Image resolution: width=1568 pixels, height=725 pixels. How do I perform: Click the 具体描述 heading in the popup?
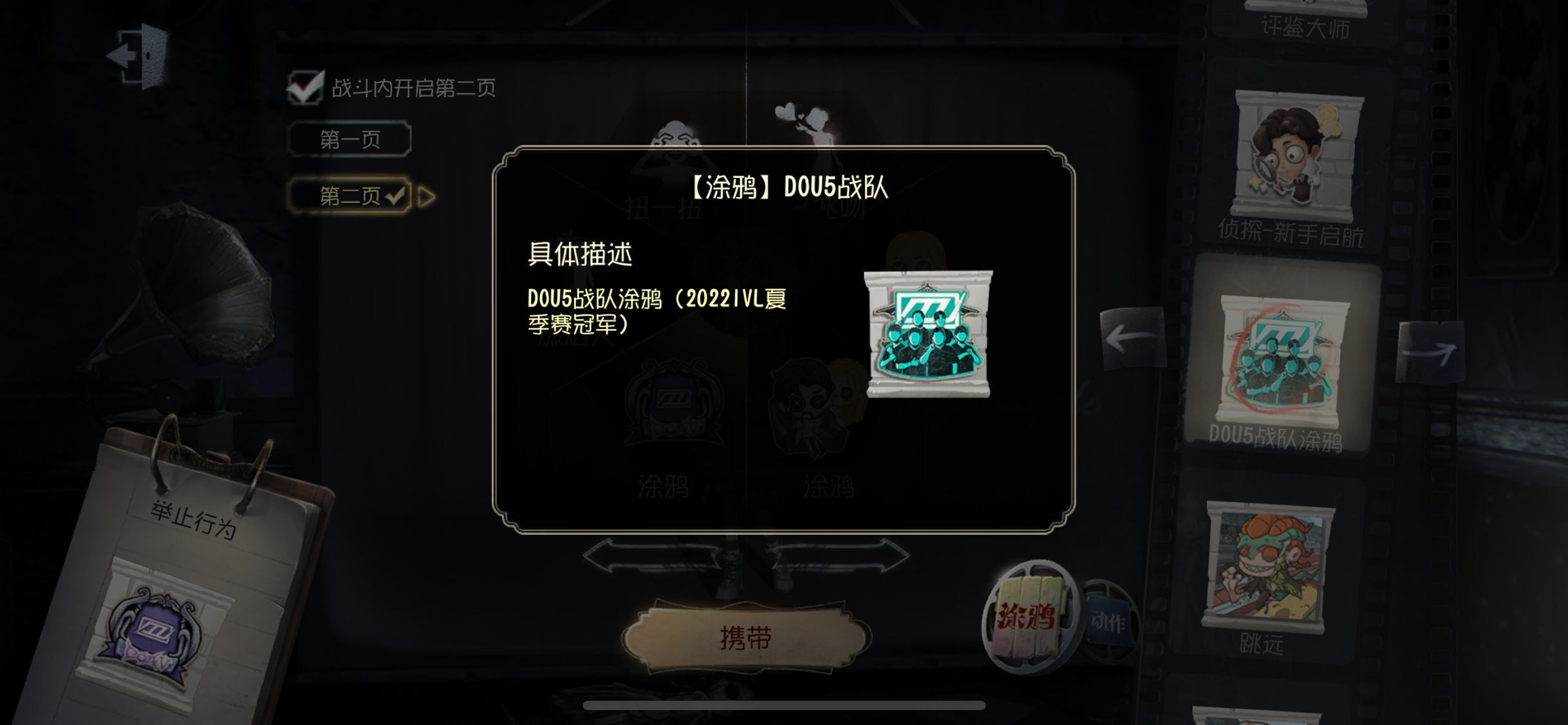[580, 254]
